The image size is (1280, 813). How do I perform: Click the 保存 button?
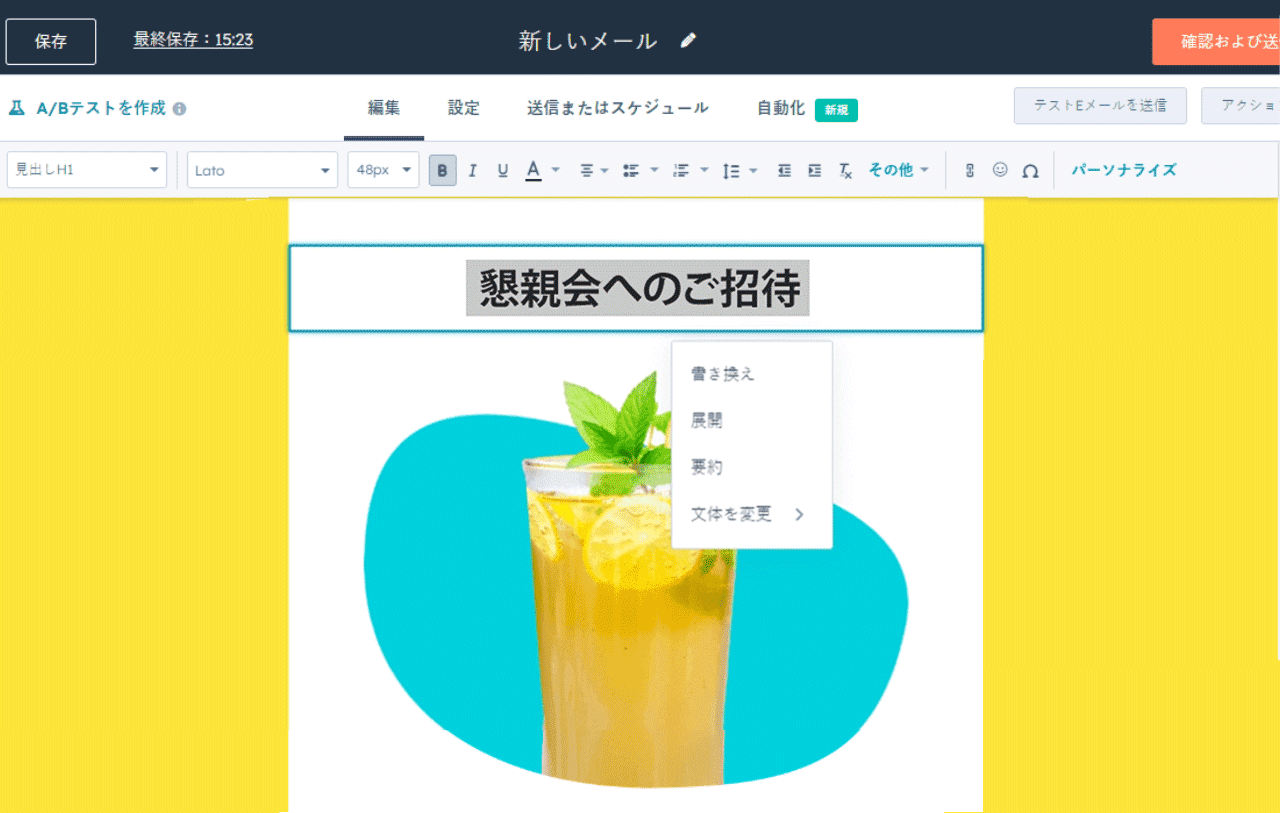pos(51,42)
